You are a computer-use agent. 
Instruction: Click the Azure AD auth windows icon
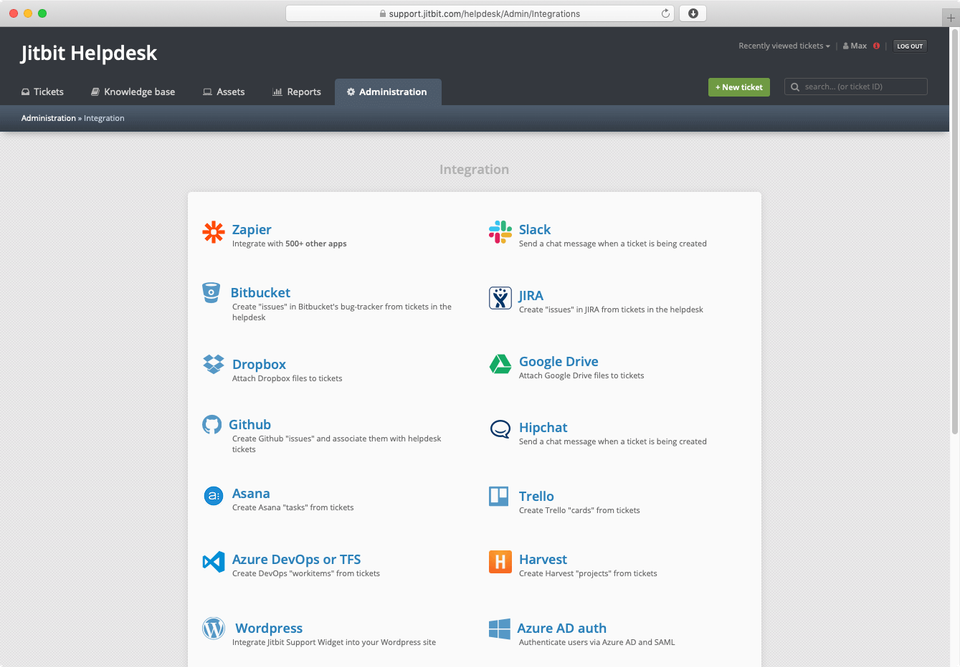[x=499, y=628]
